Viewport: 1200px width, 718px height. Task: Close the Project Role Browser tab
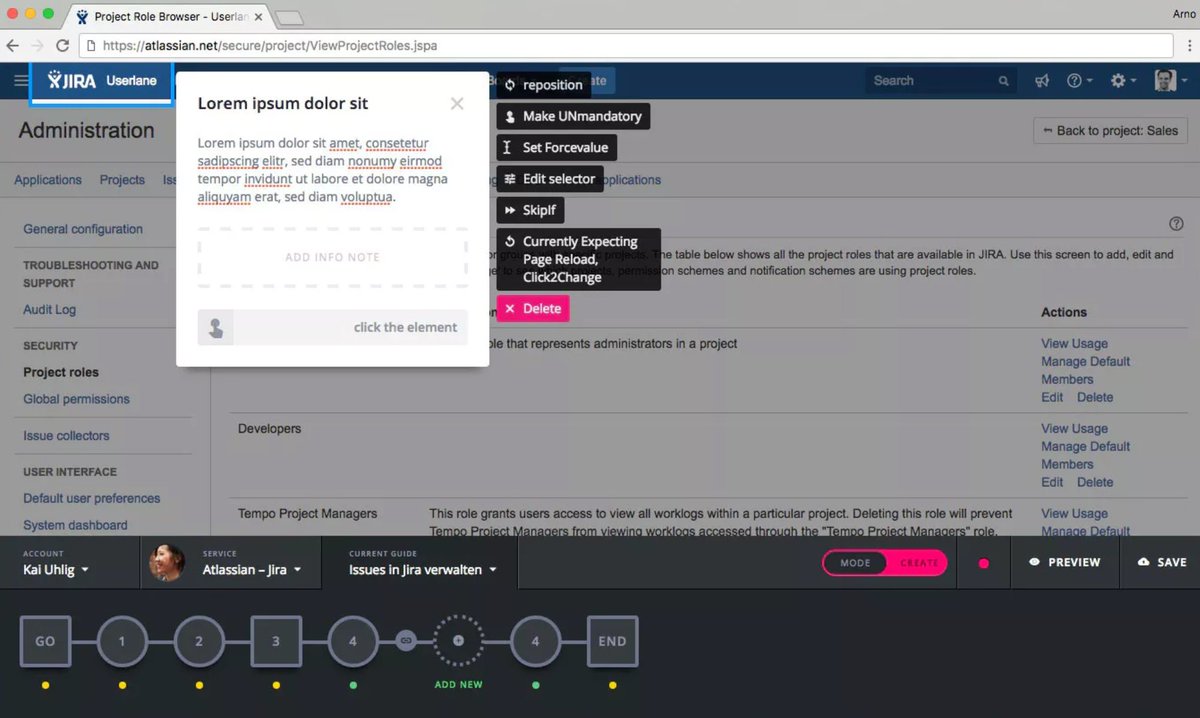tap(258, 17)
